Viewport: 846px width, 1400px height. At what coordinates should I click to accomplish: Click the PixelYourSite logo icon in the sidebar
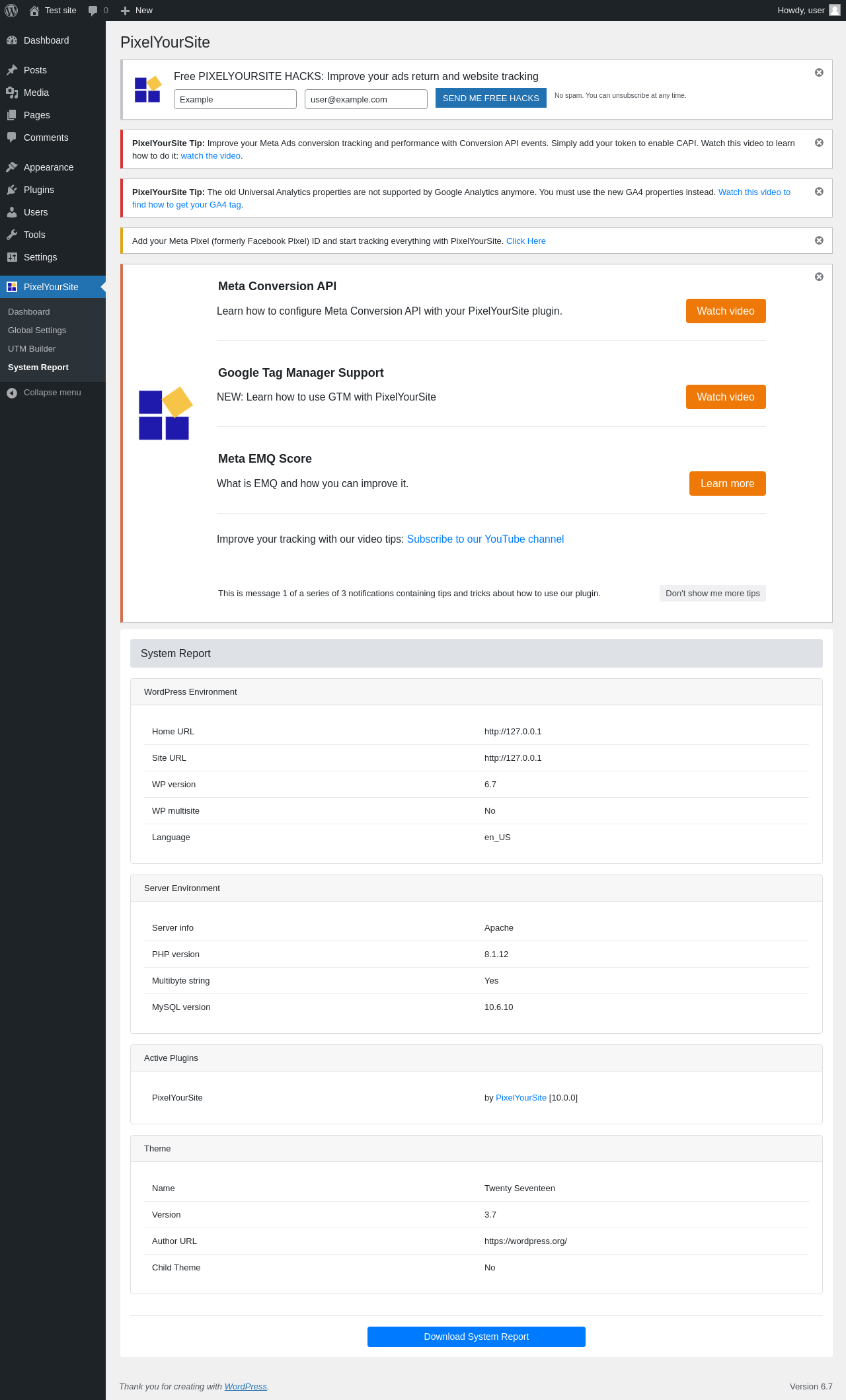12,287
